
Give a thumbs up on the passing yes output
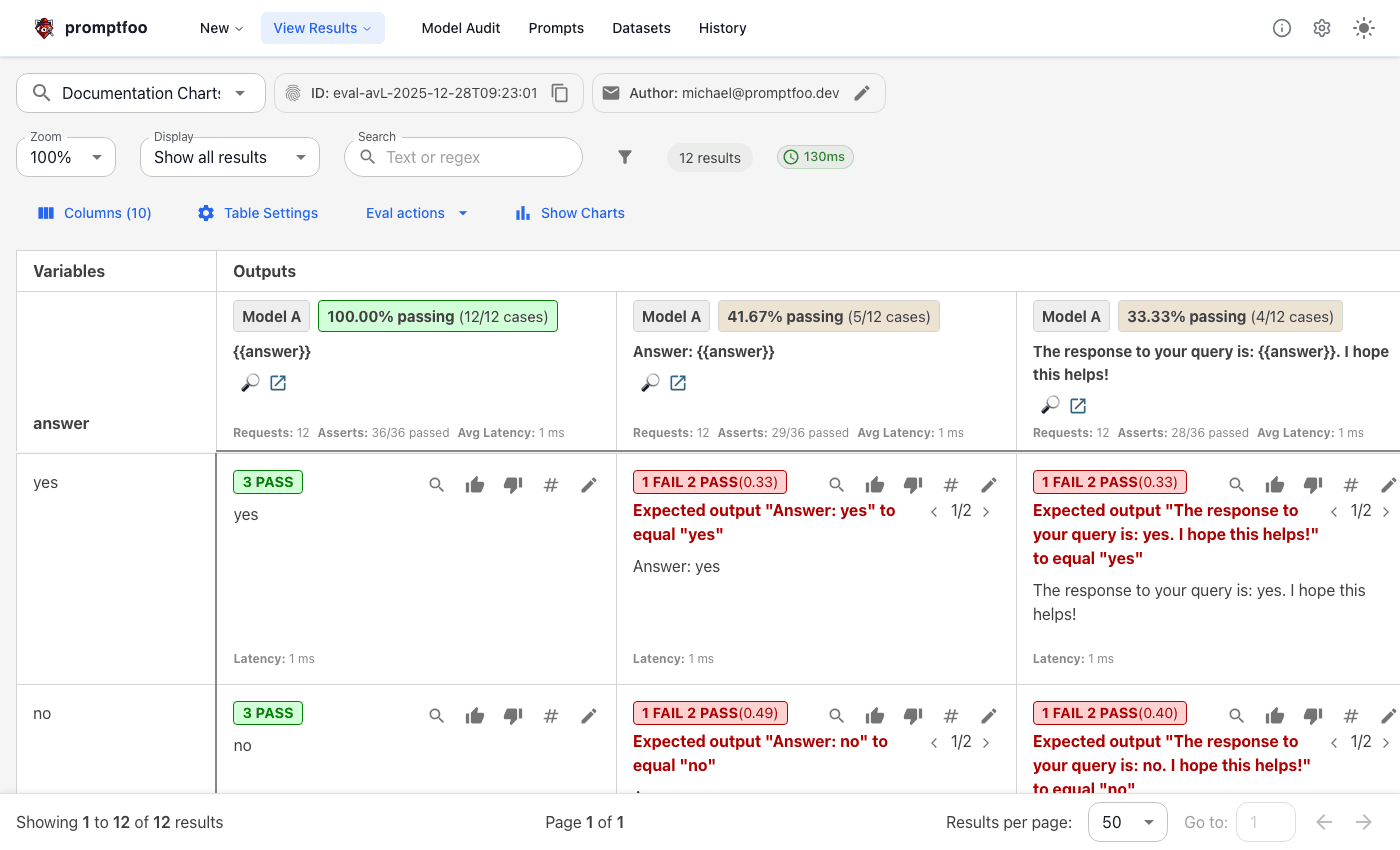[x=475, y=484]
